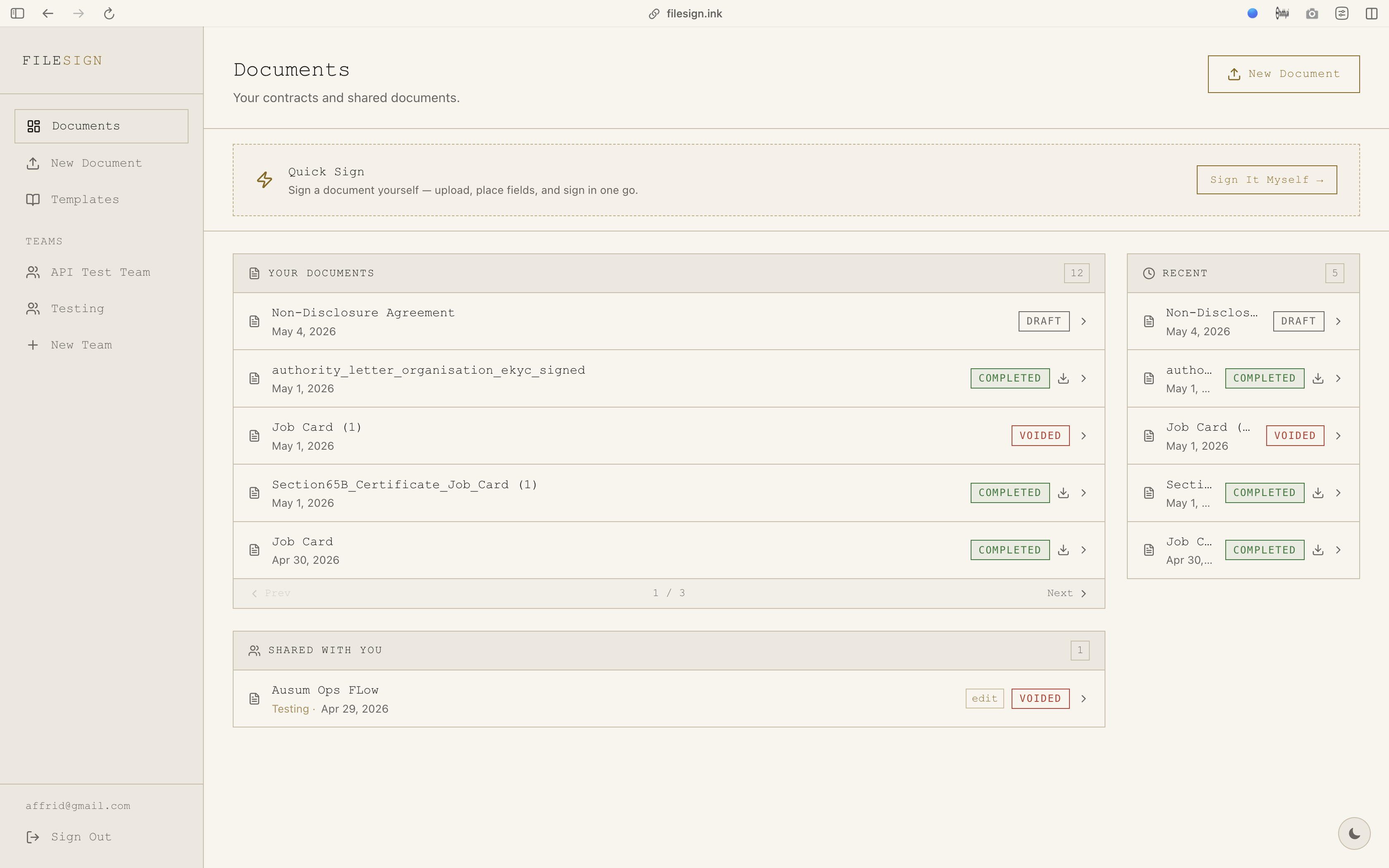Go back with the browser back arrow
The height and width of the screenshot is (868, 1389).
pyautogui.click(x=48, y=13)
